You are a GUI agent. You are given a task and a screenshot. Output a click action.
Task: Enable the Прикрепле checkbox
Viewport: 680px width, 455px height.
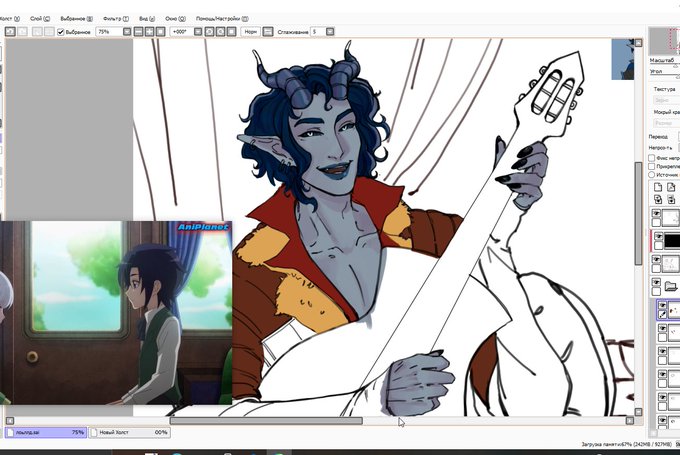point(651,166)
